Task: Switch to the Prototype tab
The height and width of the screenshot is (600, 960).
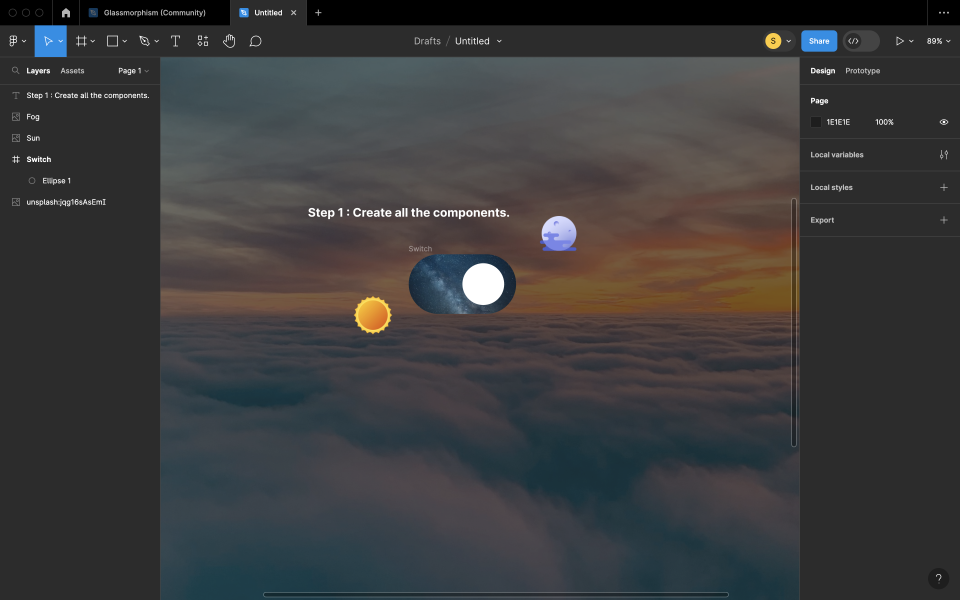Action: (862, 71)
